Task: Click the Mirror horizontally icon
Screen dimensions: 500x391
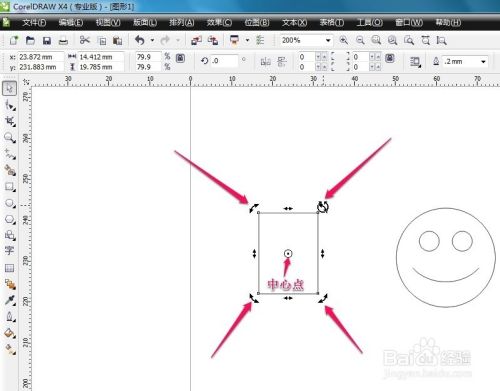Action: point(266,61)
